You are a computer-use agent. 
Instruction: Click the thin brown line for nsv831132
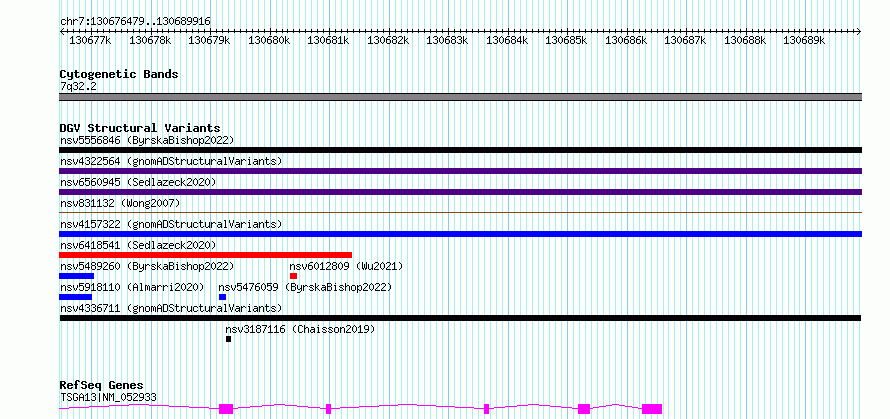460,212
